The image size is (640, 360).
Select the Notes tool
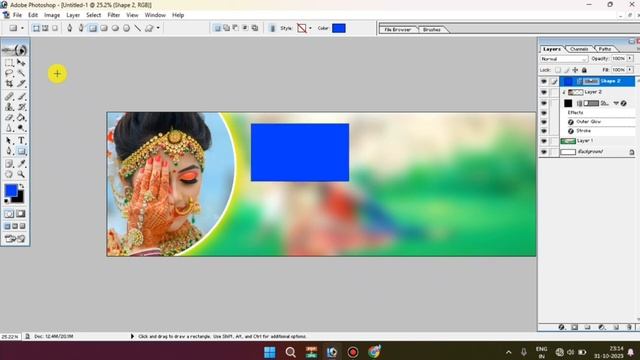click(9, 164)
